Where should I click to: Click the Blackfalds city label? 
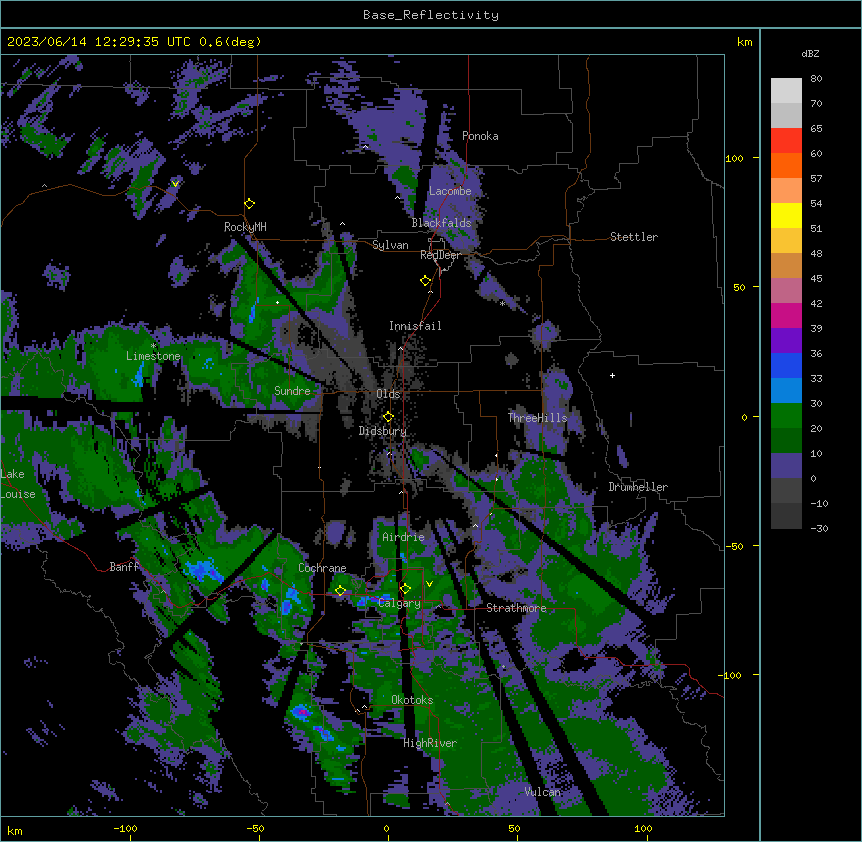pyautogui.click(x=441, y=223)
